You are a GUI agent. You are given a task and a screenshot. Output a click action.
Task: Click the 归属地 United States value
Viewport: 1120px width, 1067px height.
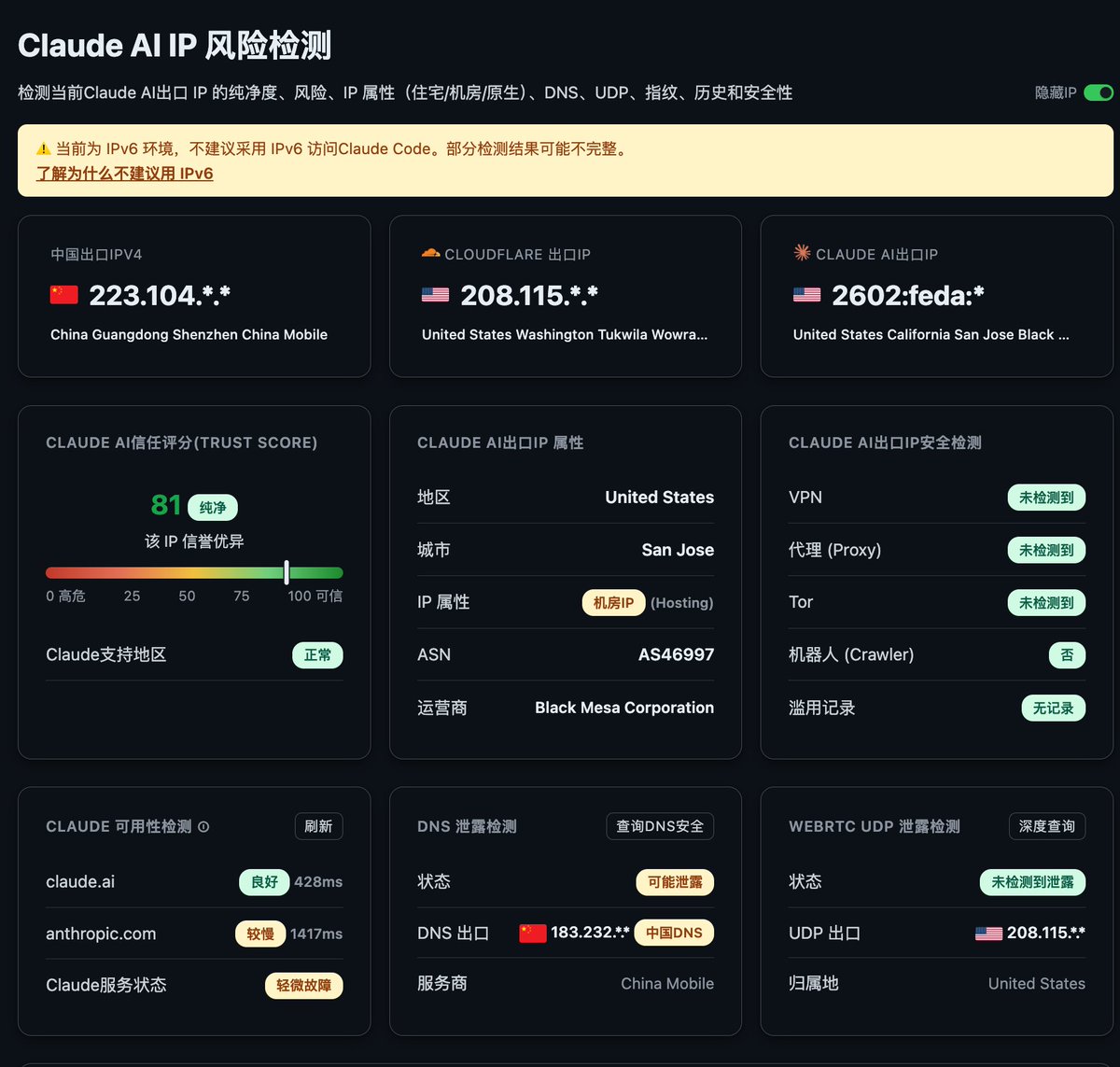(1037, 984)
